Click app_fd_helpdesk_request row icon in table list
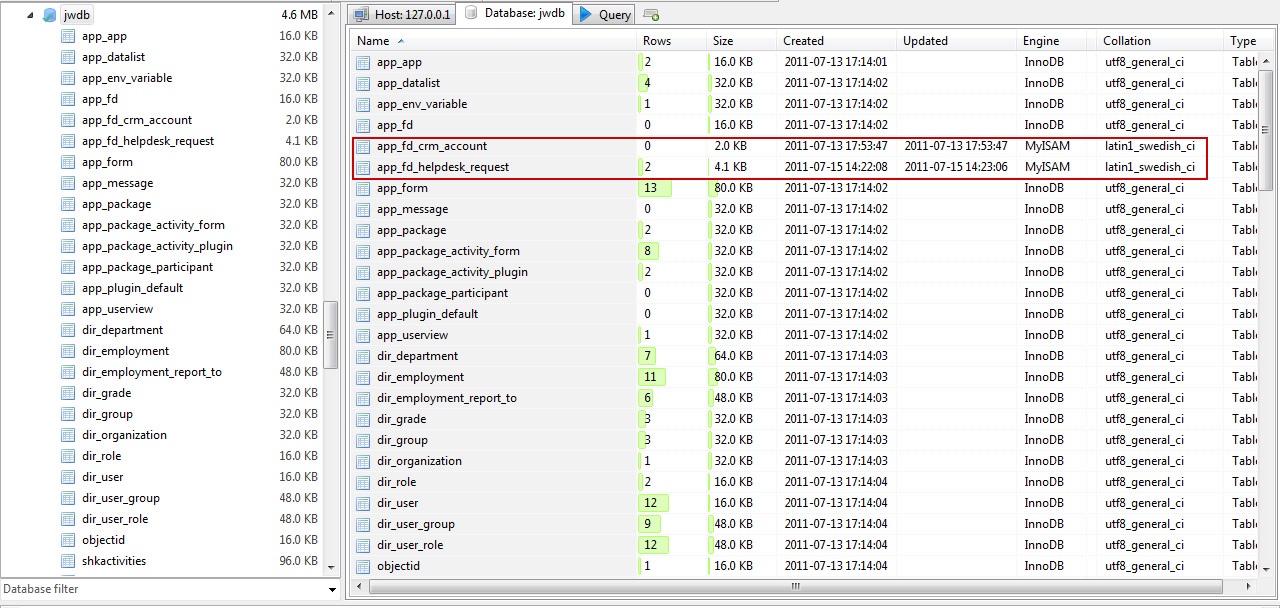Screen dimensions: 1280x608 (x=363, y=167)
